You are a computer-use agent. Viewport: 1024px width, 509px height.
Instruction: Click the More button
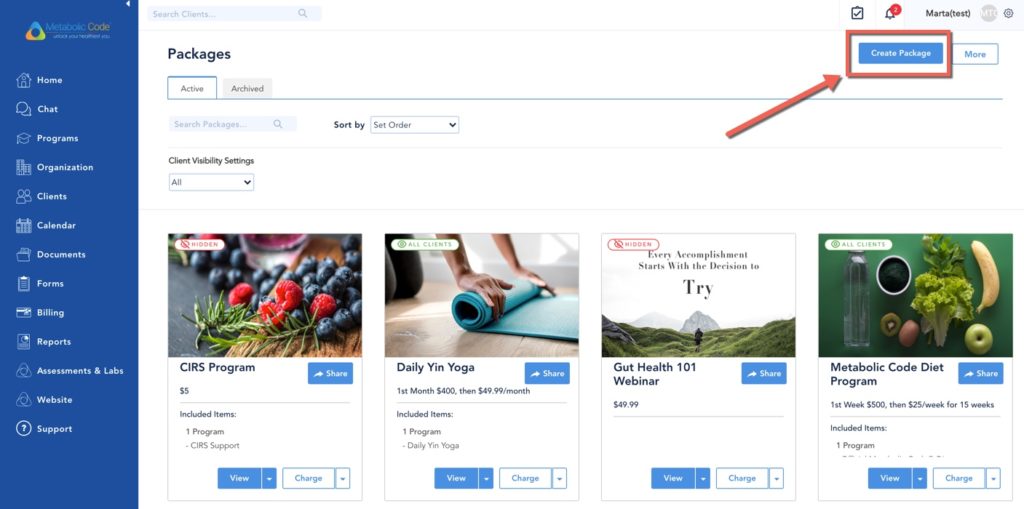[x=975, y=54]
